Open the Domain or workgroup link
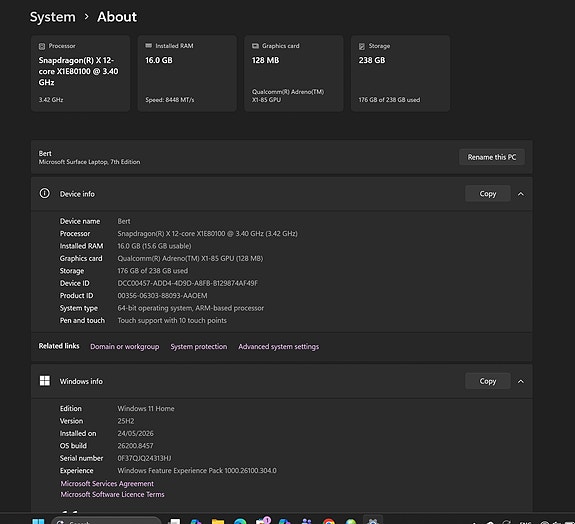The image size is (575, 524). 125,347
